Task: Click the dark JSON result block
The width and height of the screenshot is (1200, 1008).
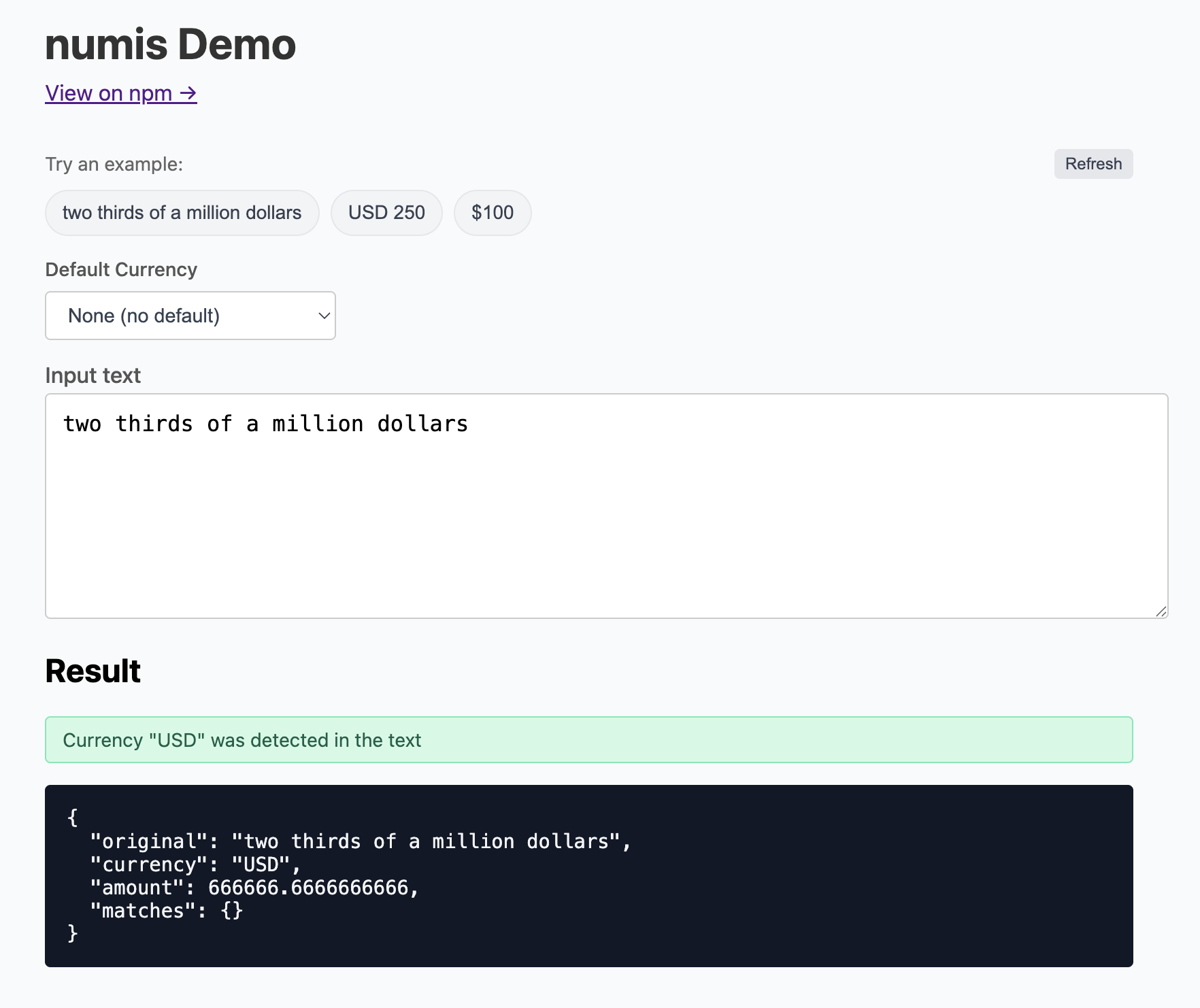Action: [x=589, y=877]
